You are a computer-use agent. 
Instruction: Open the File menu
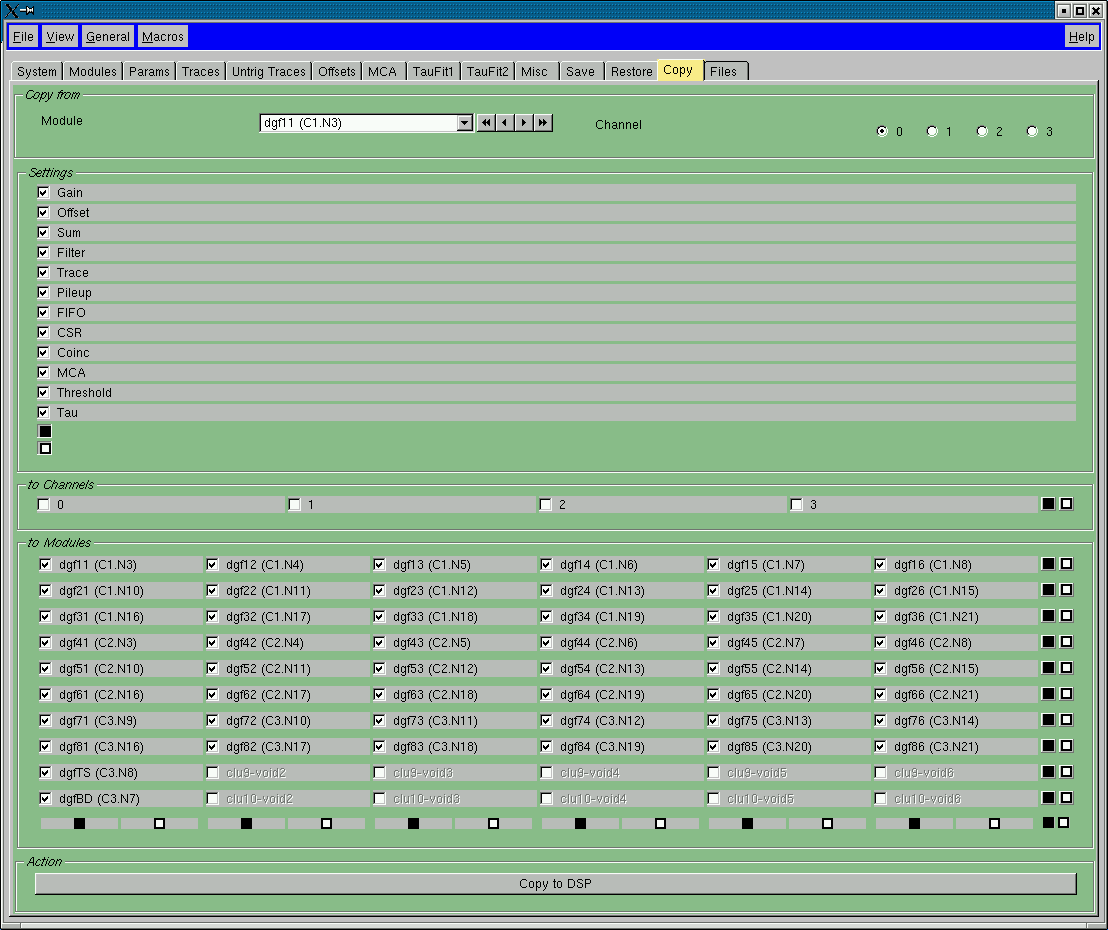point(23,37)
